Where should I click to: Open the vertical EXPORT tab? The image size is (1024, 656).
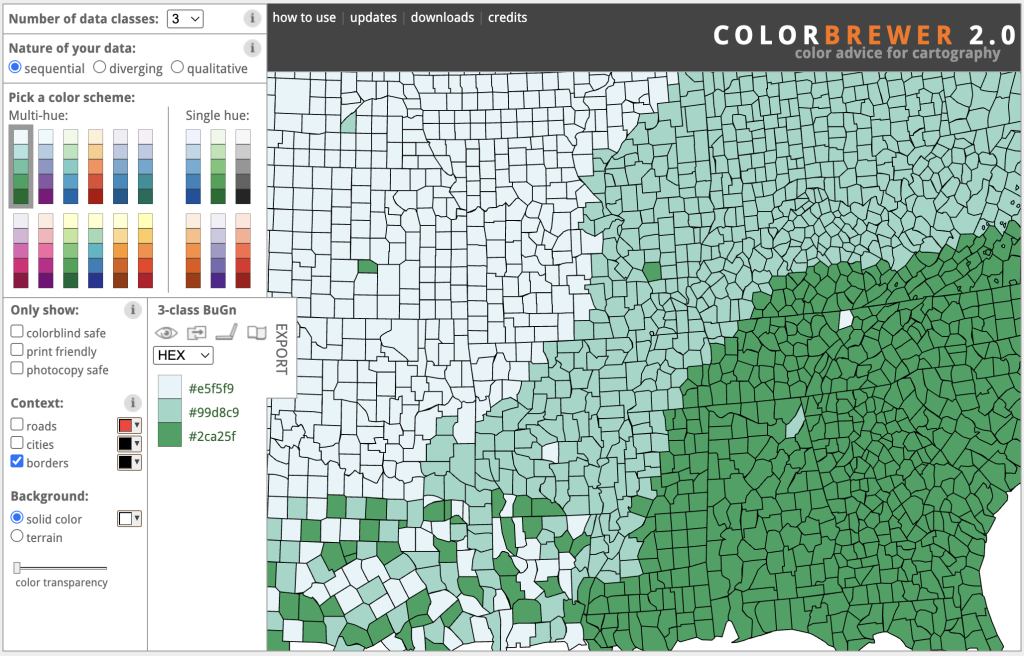coord(281,348)
